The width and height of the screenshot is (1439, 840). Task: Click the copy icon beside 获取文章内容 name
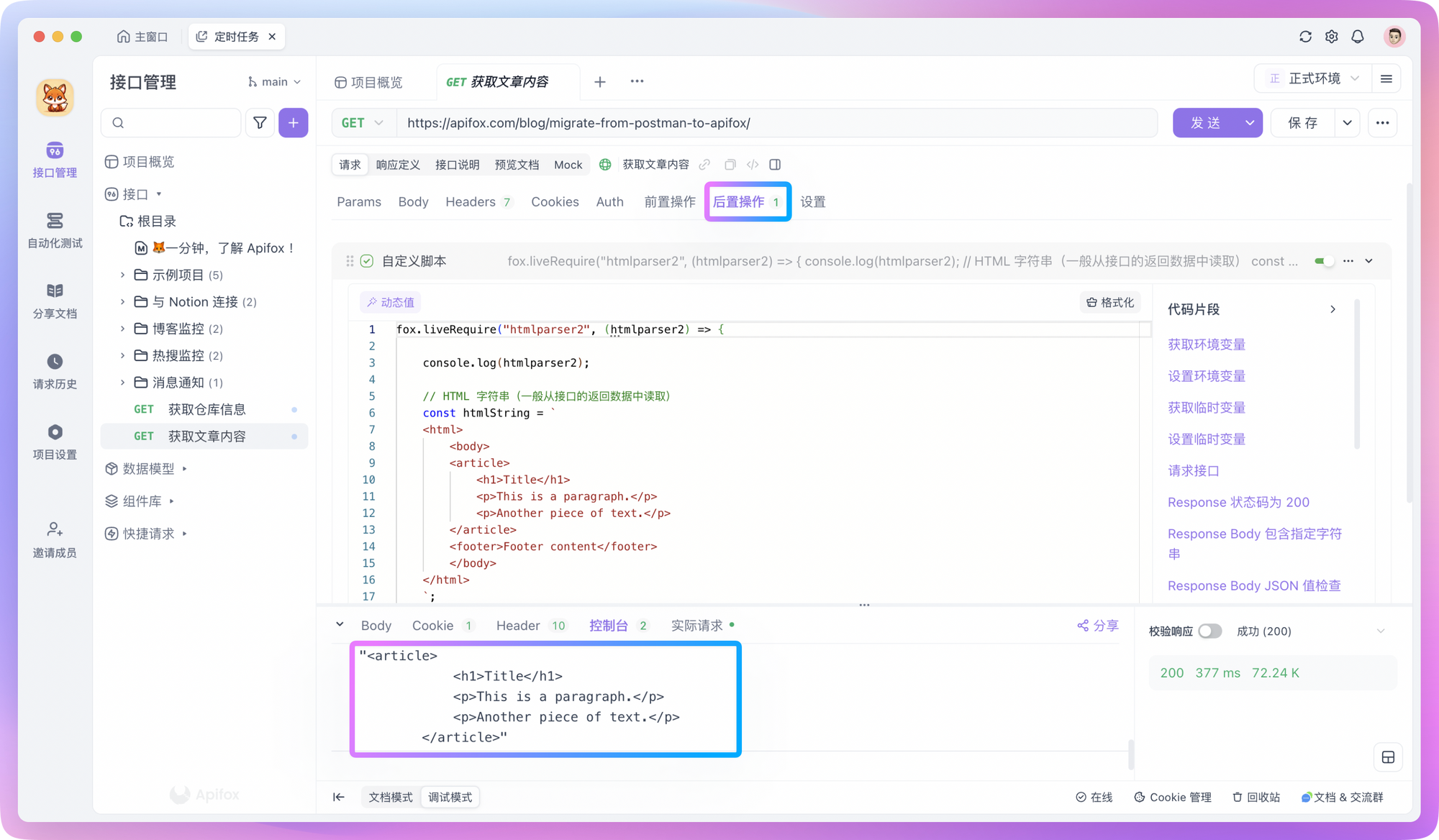click(730, 165)
